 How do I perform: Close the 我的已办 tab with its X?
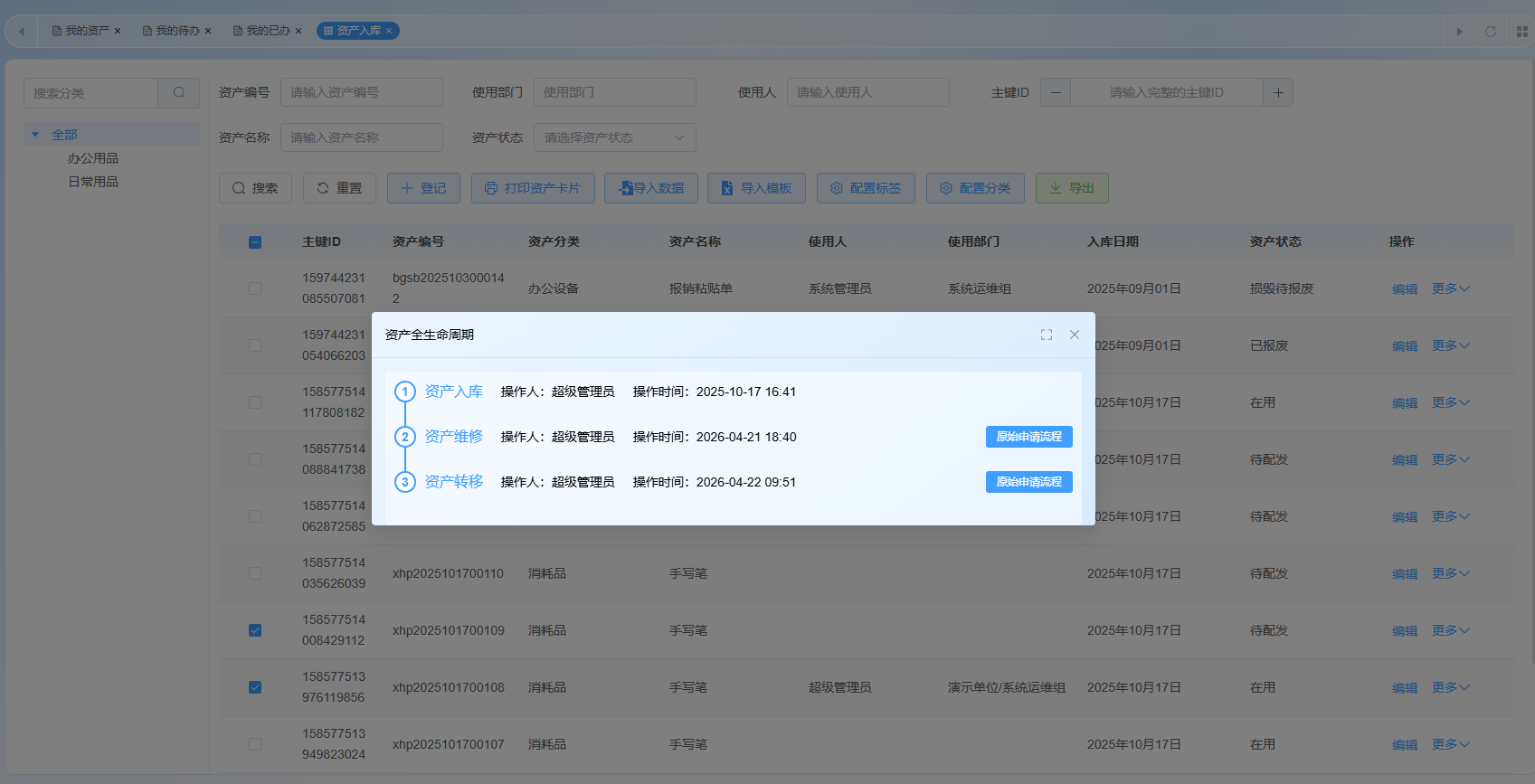click(x=298, y=31)
